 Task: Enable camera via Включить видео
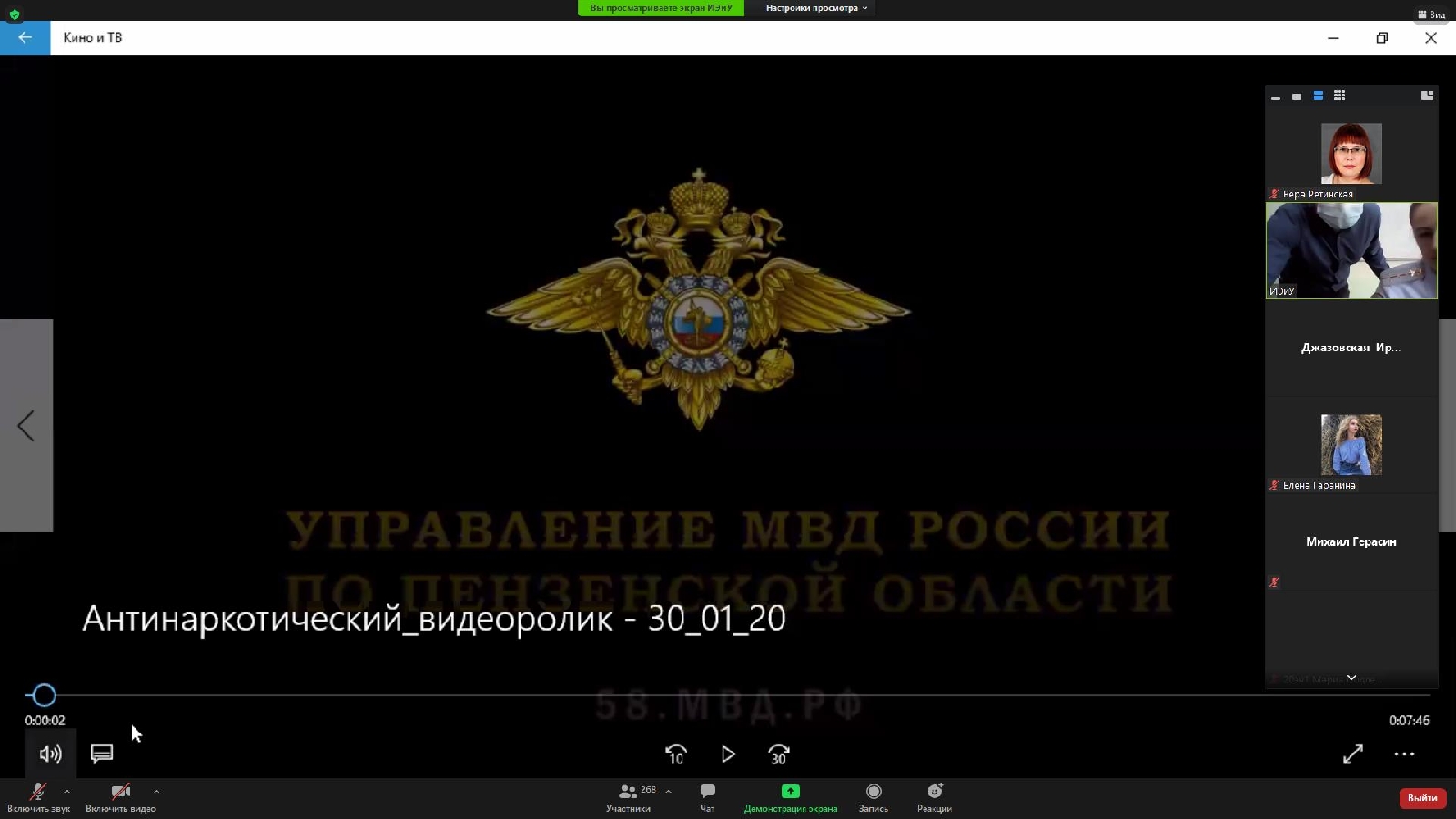pyautogui.click(x=121, y=792)
